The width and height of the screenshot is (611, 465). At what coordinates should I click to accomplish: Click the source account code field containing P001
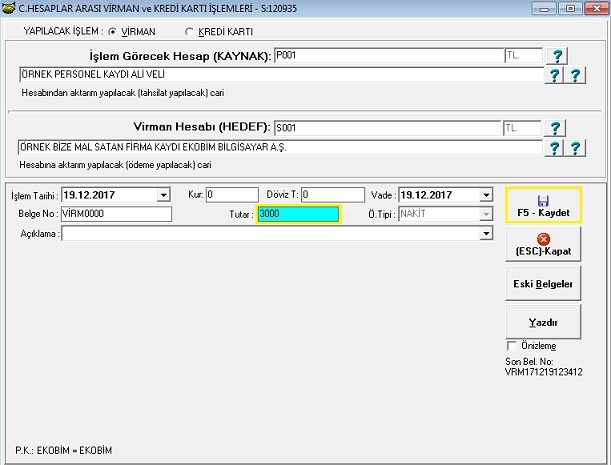point(389,56)
